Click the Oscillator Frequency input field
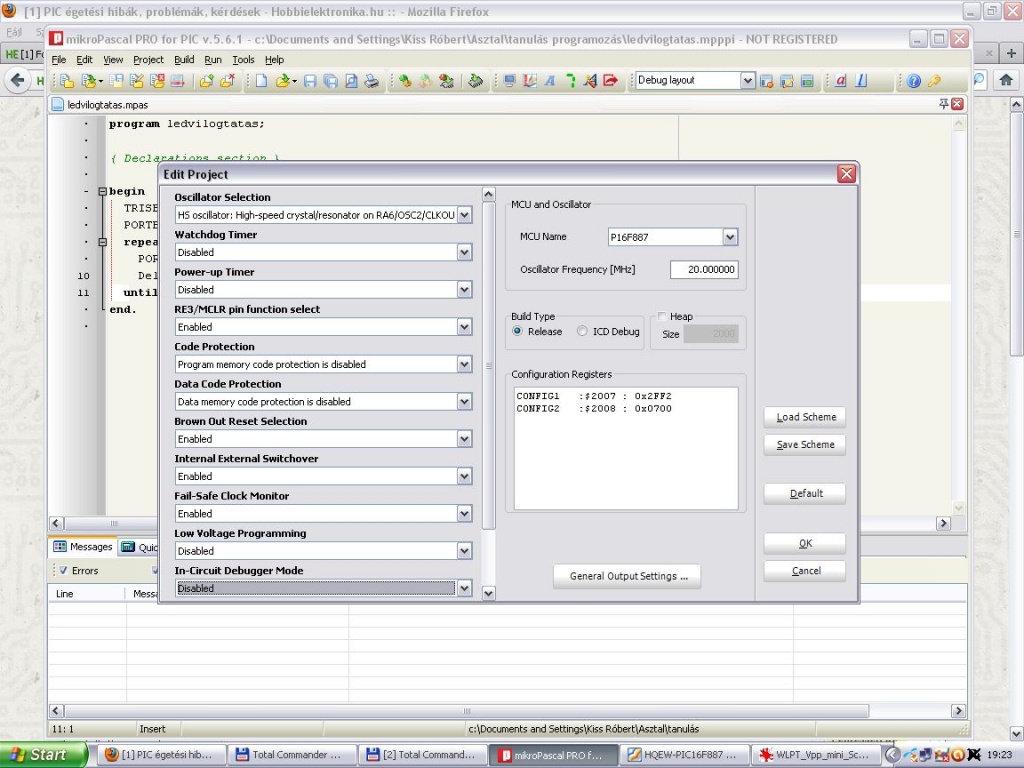This screenshot has width=1024, height=768. [704, 269]
